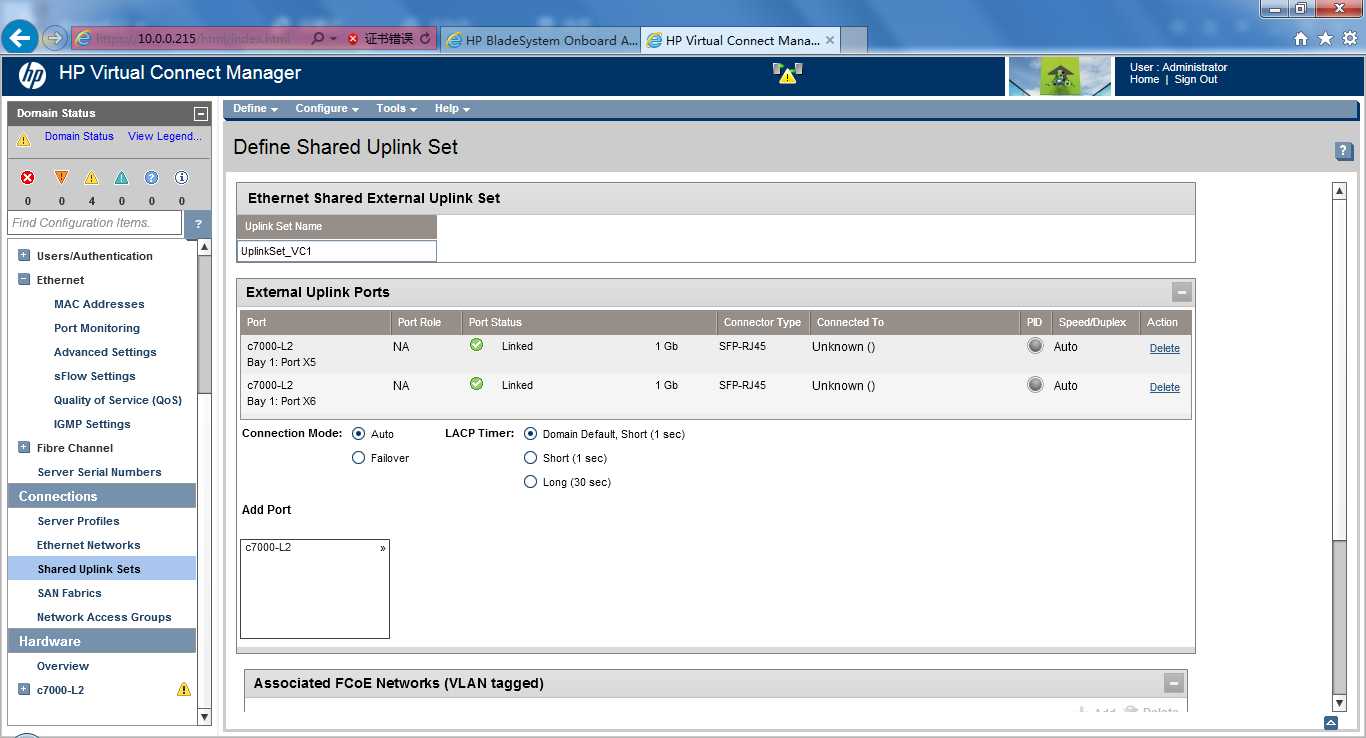Image resolution: width=1366 pixels, height=738 pixels.
Task: Delete Port X5 uplink
Action: click(x=1164, y=349)
